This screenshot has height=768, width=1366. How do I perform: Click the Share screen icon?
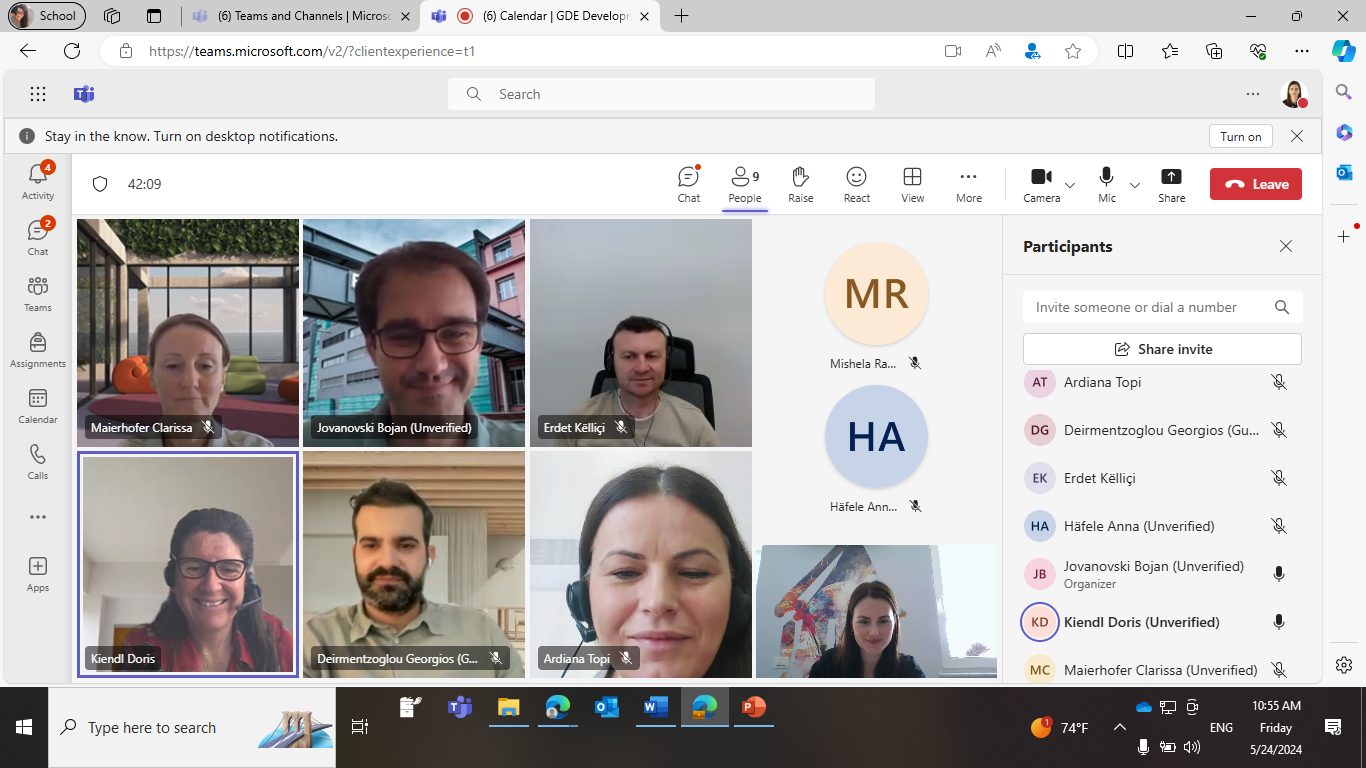[1171, 184]
